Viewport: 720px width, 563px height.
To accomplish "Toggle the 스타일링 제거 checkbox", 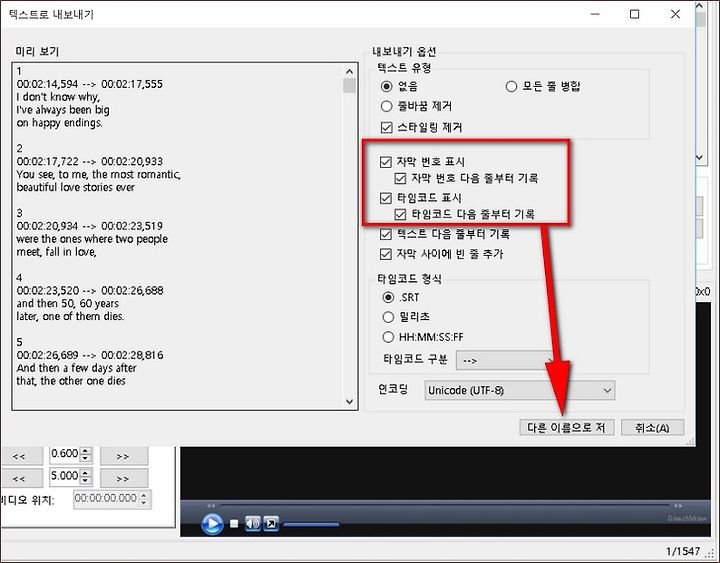I will pos(387,127).
